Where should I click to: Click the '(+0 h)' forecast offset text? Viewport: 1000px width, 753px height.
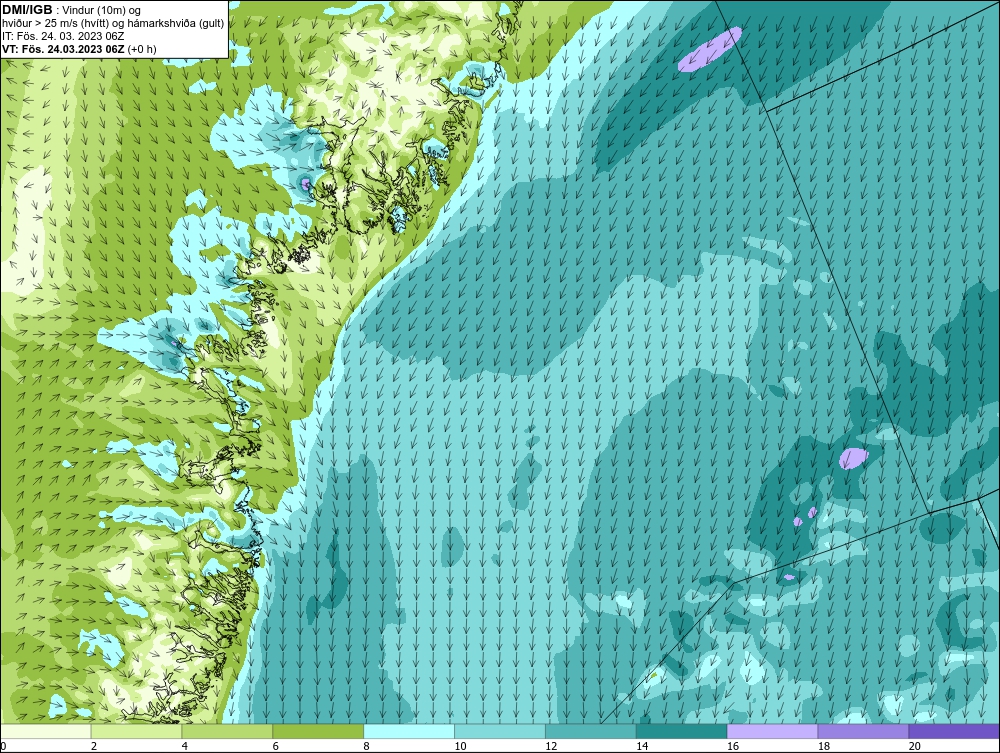[x=142, y=49]
